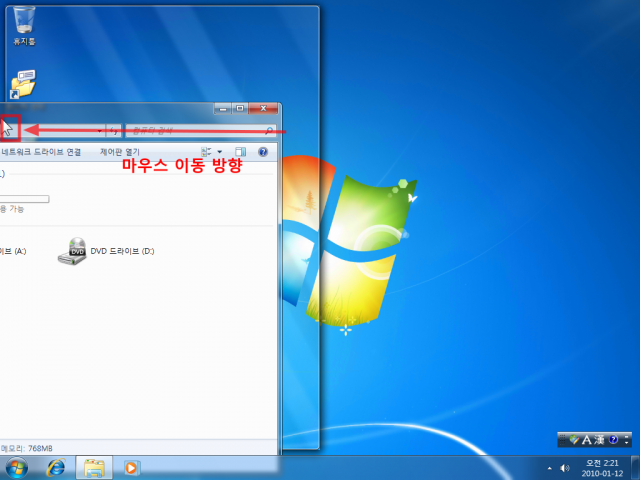Click the IME colorful pen icon
This screenshot has height=480, width=640.
tap(574, 440)
